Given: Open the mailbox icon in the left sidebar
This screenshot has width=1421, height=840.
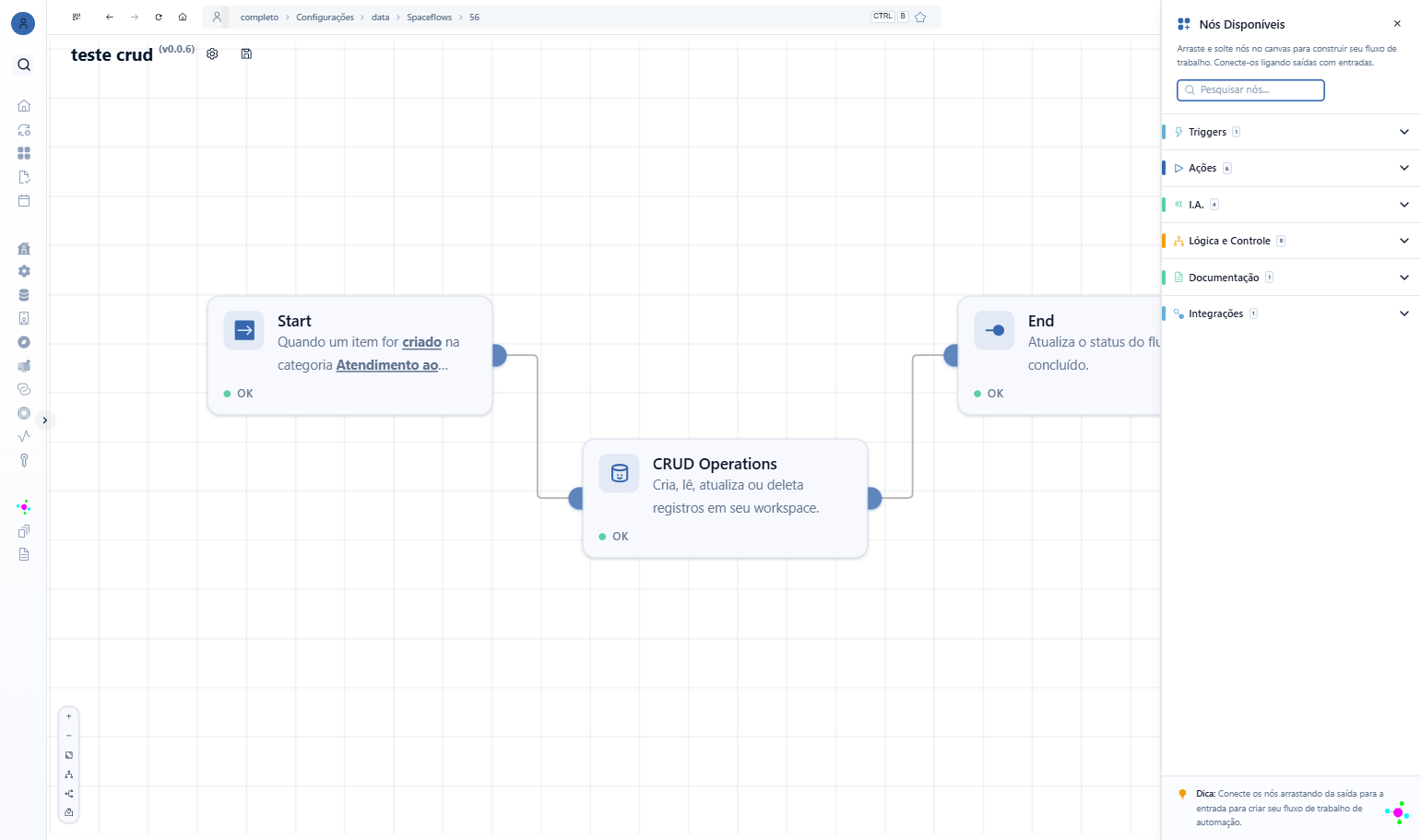Looking at the screenshot, I should (24, 366).
